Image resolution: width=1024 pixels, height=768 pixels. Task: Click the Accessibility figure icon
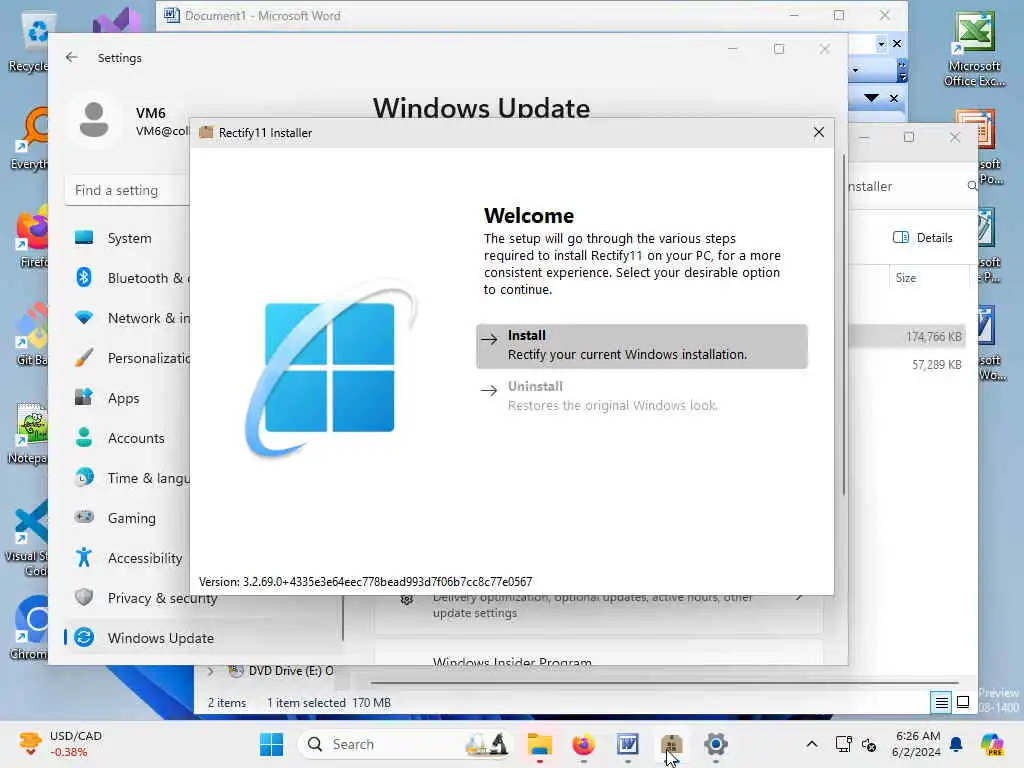point(84,557)
